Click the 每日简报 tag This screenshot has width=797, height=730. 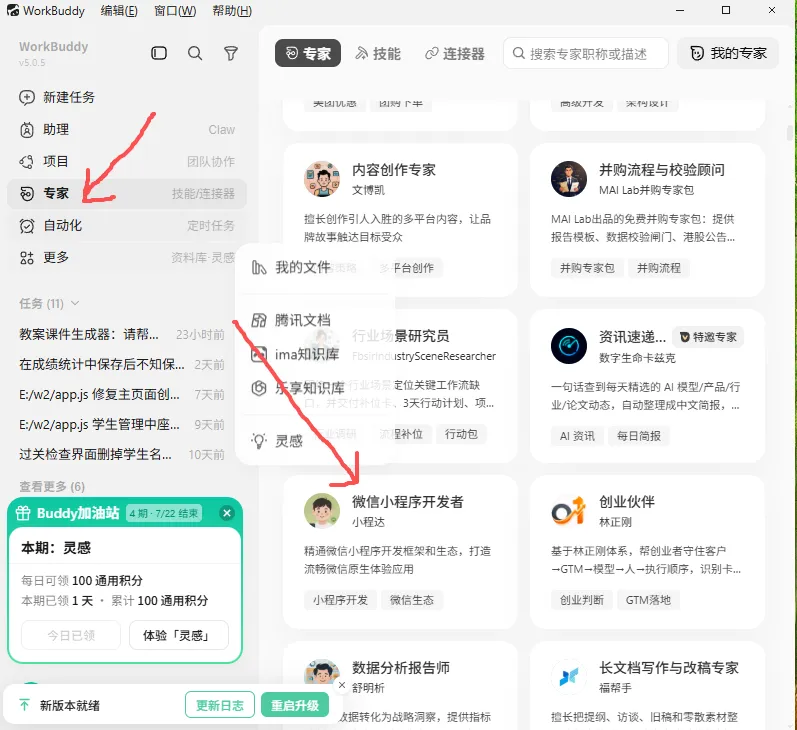[x=638, y=436]
